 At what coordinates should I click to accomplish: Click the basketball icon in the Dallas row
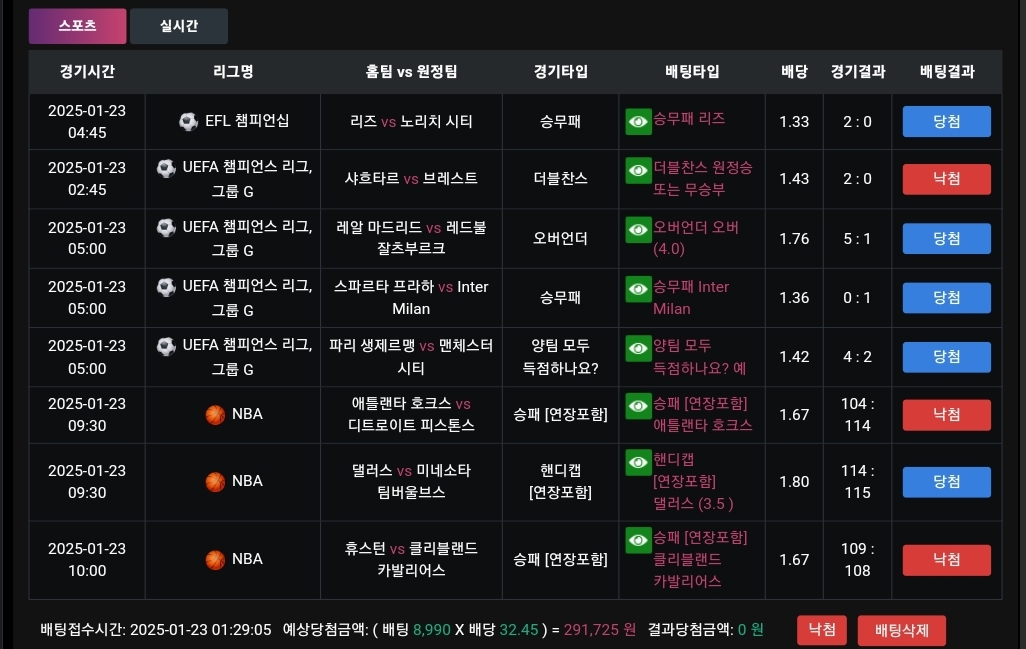point(215,481)
